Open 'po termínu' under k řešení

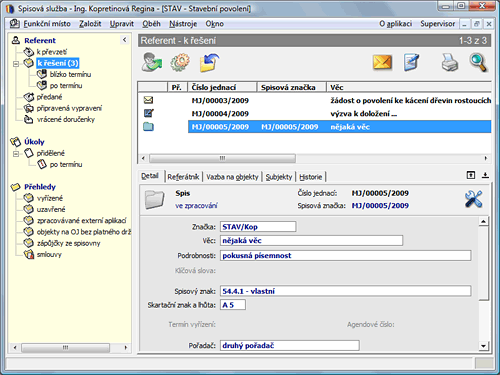pos(66,86)
